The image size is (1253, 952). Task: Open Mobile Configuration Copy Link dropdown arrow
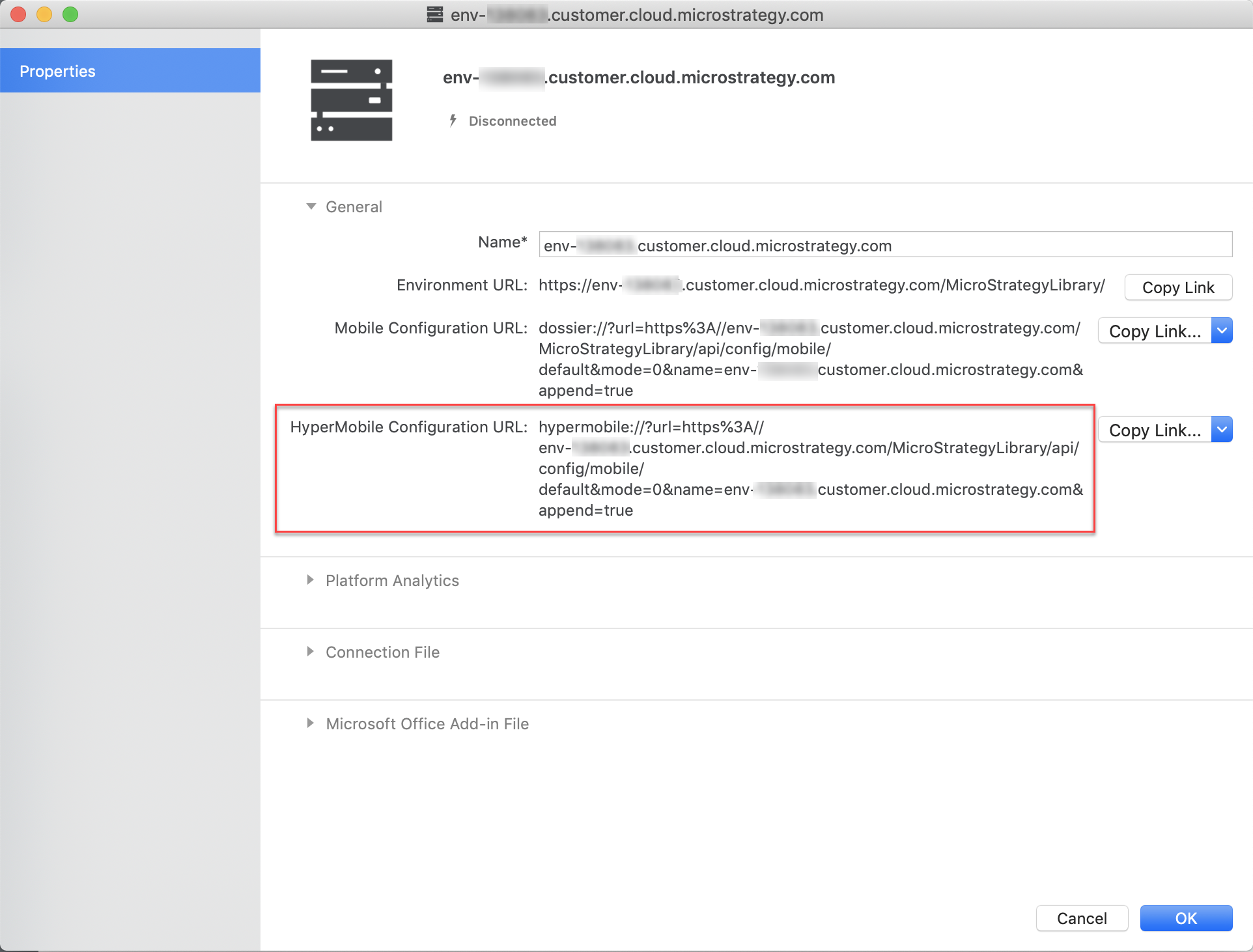coord(1222,331)
